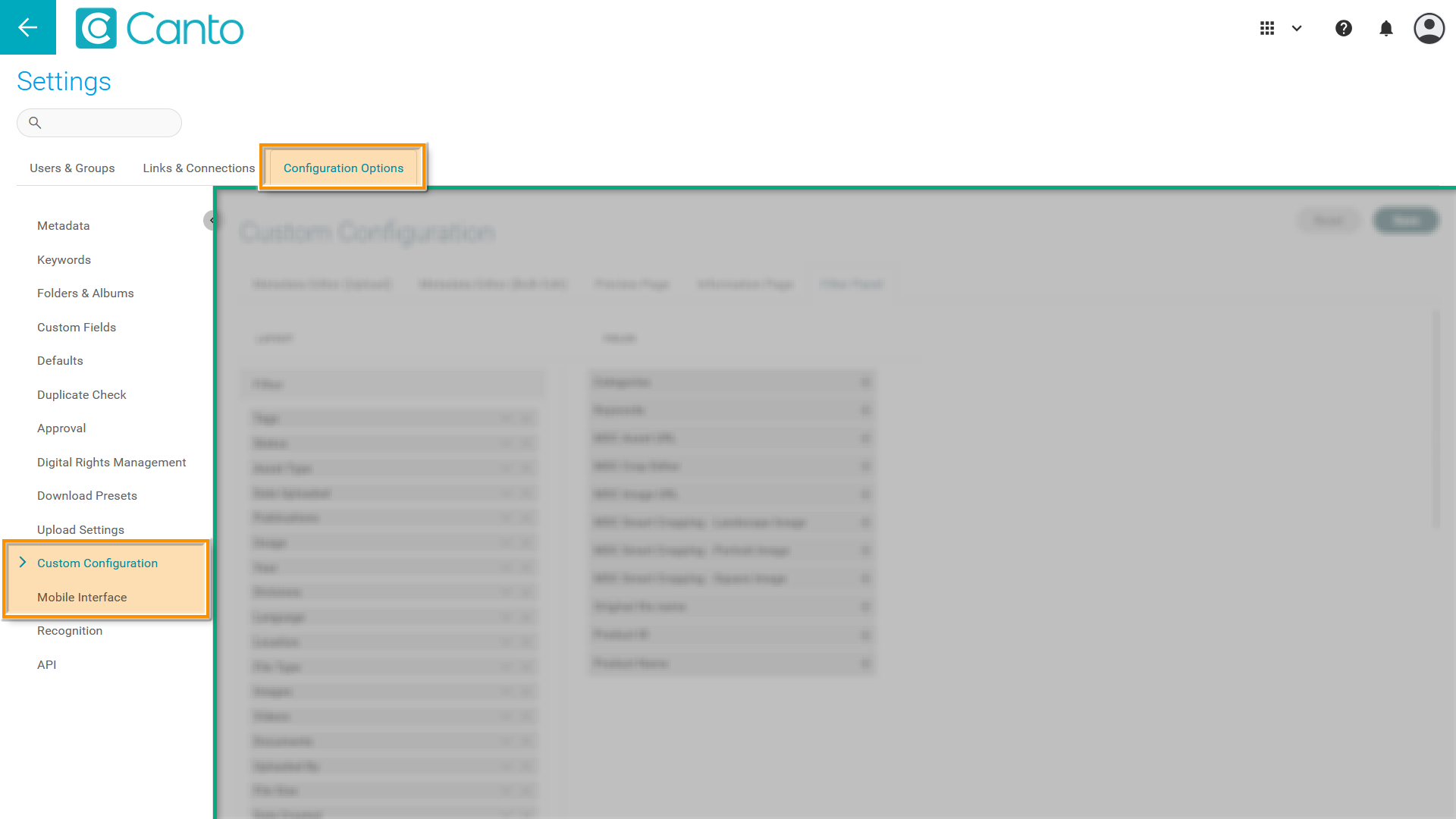
Task: Open Metadata settings
Action: click(64, 226)
